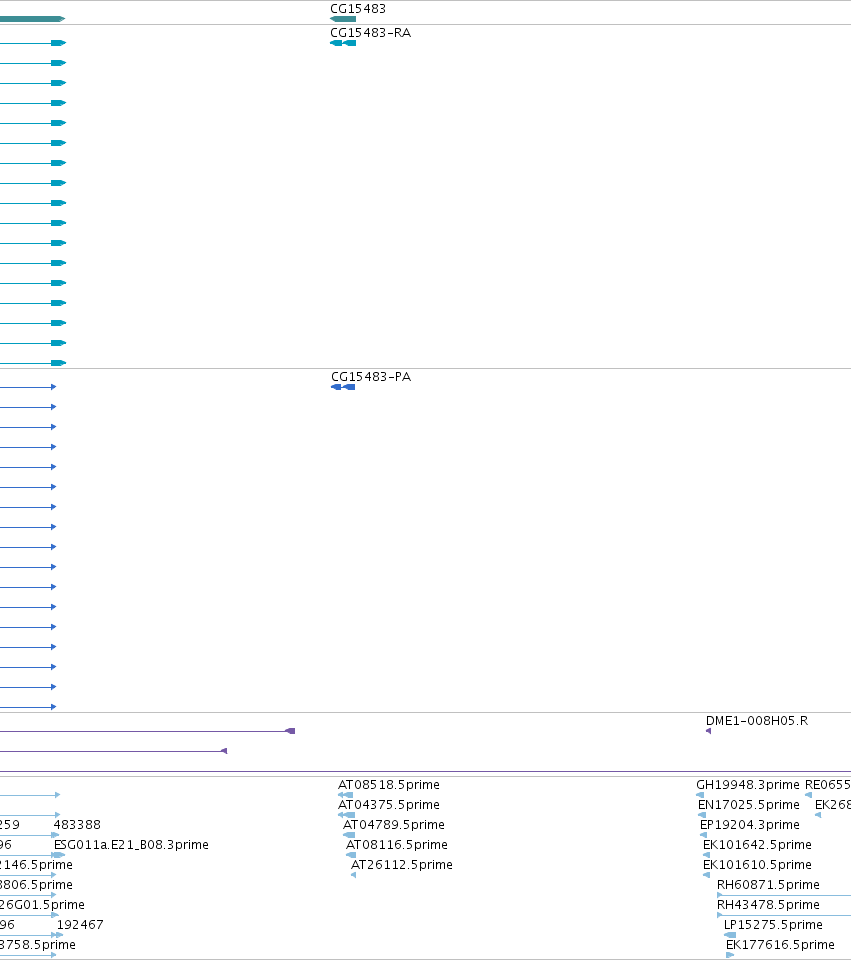Click the EST glyph under LP15275.5prime
The width and height of the screenshot is (851, 960).
point(730,935)
